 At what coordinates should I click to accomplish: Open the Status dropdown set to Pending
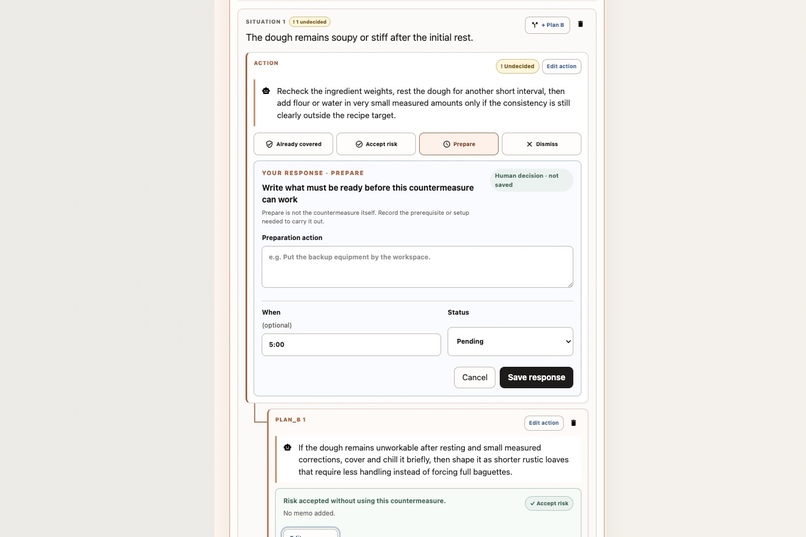coord(510,341)
